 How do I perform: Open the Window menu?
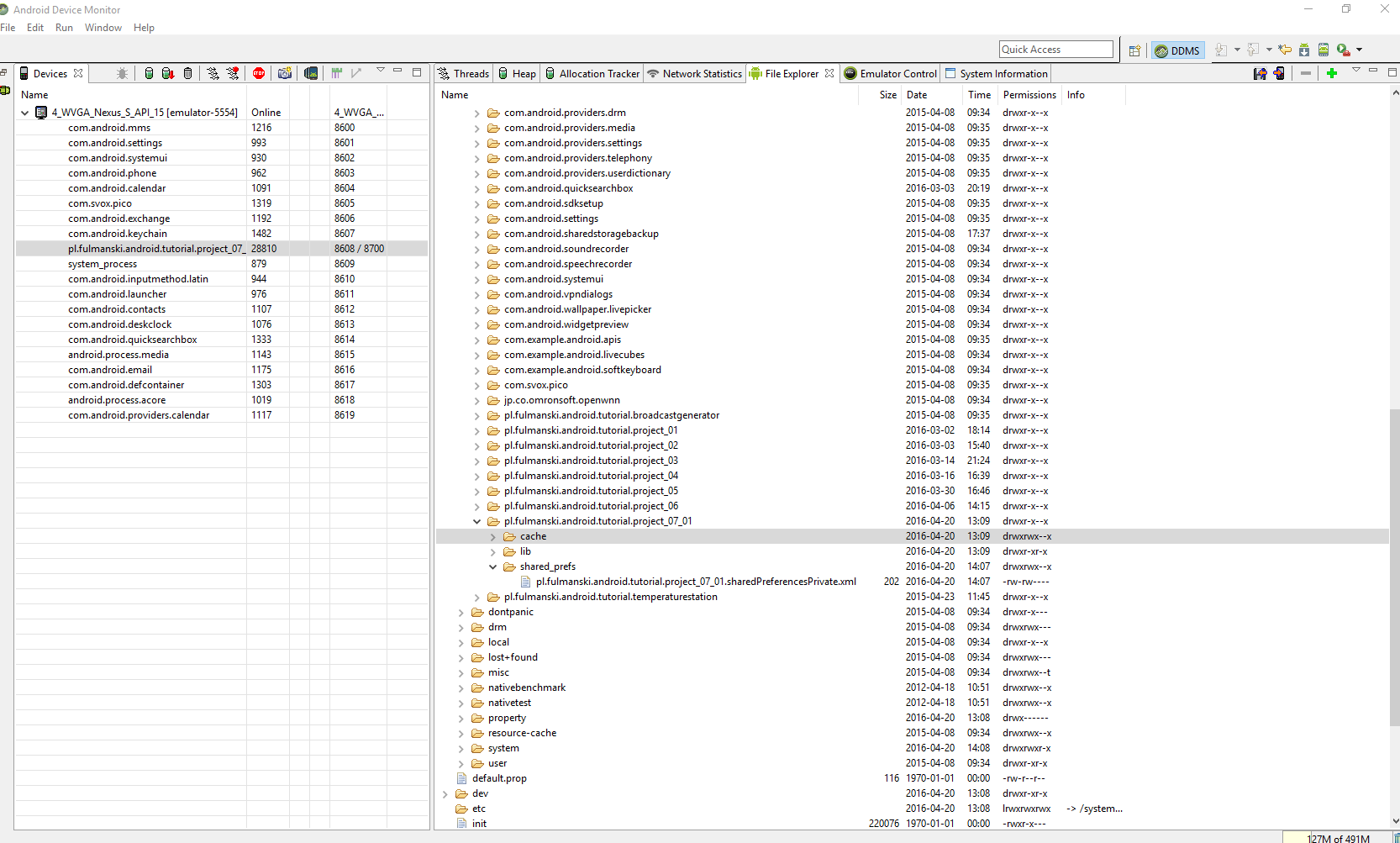click(x=103, y=28)
